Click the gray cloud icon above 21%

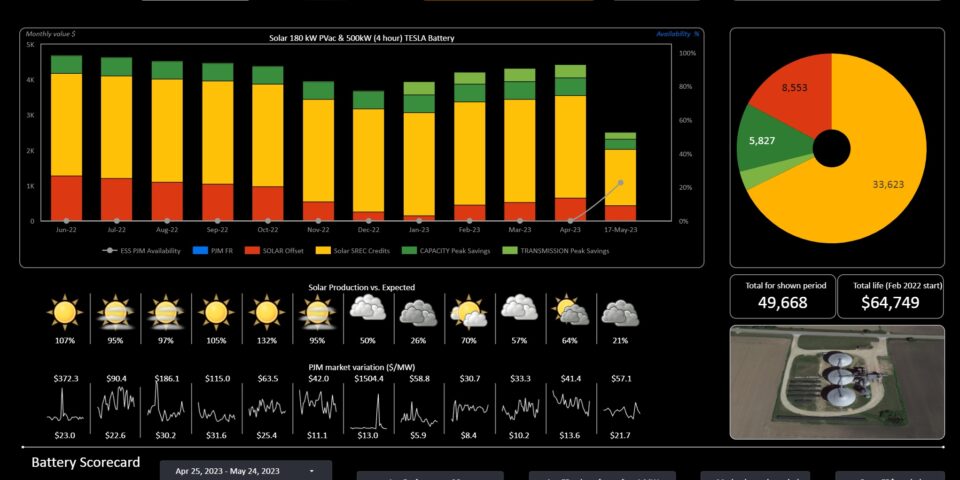tap(621, 312)
